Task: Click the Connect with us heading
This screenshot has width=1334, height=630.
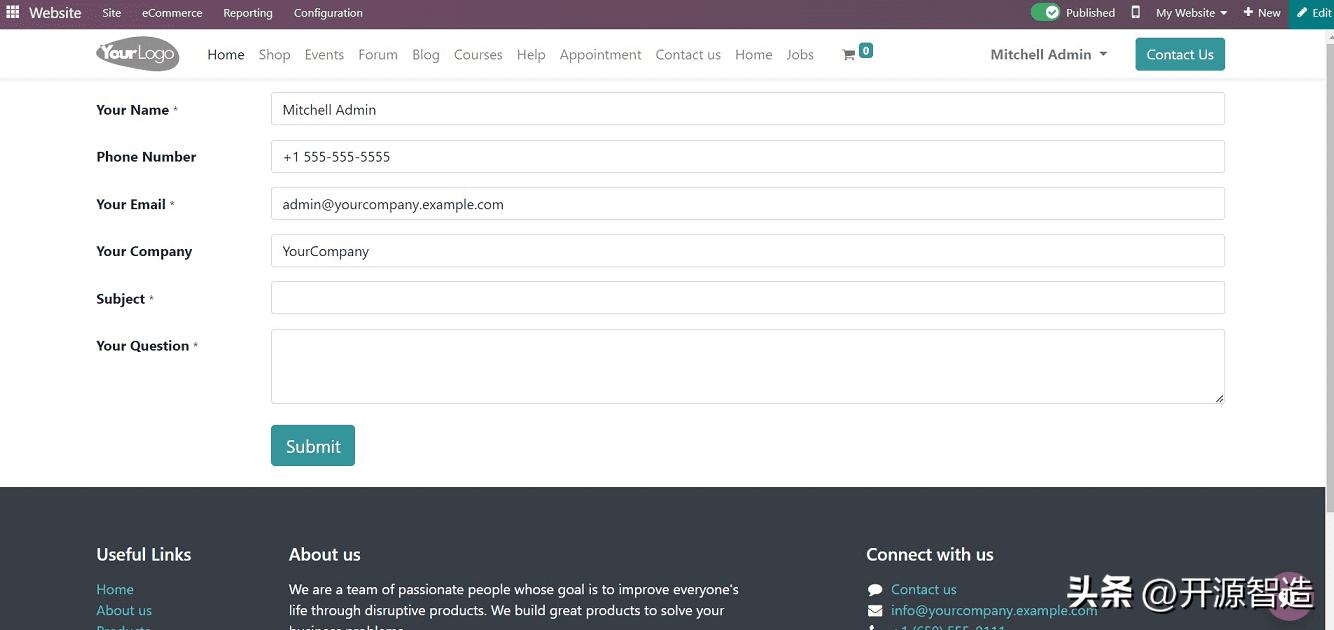Action: point(930,554)
